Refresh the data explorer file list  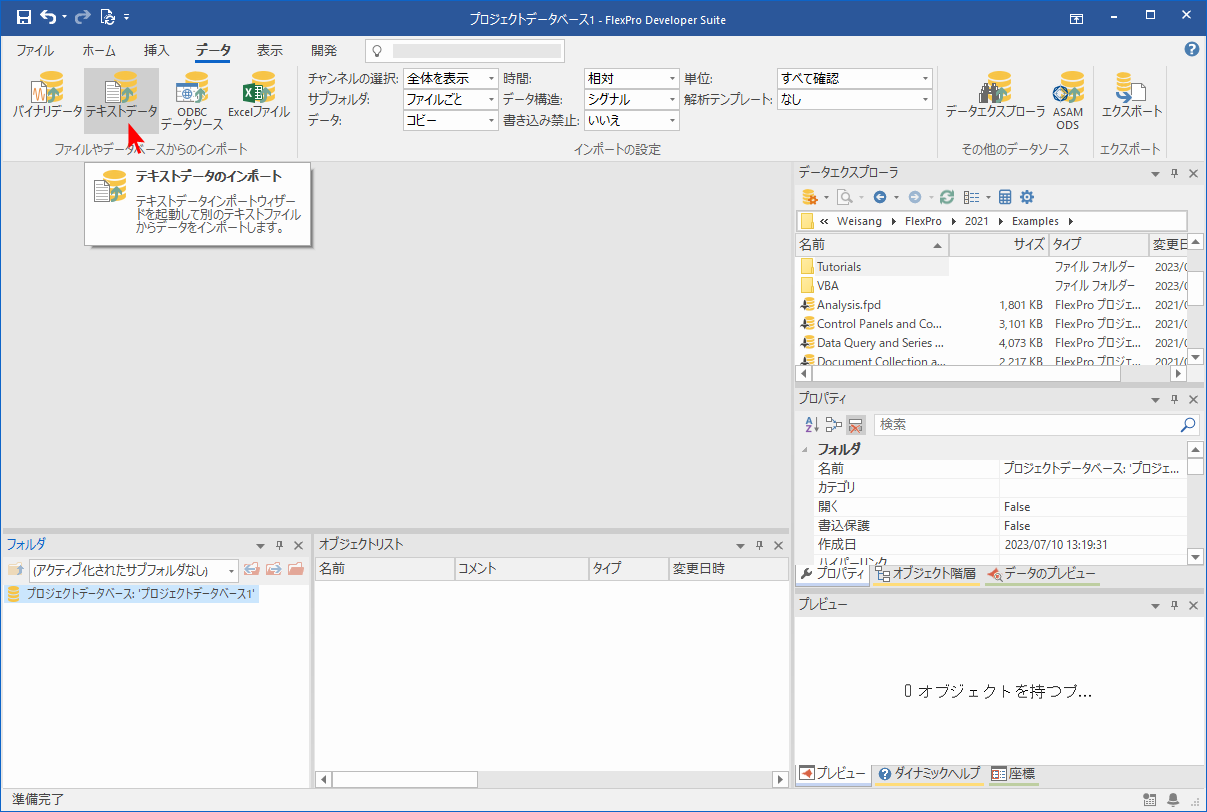[x=946, y=197]
